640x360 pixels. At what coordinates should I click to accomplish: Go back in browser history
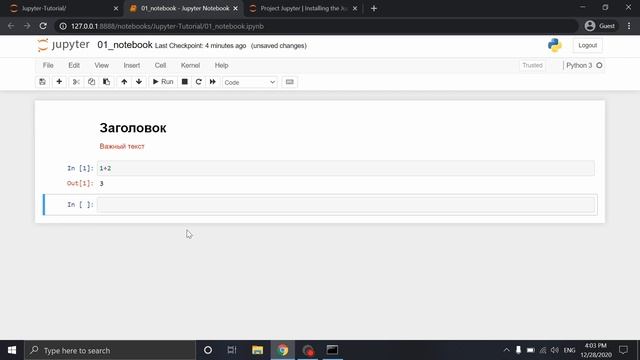point(11,26)
